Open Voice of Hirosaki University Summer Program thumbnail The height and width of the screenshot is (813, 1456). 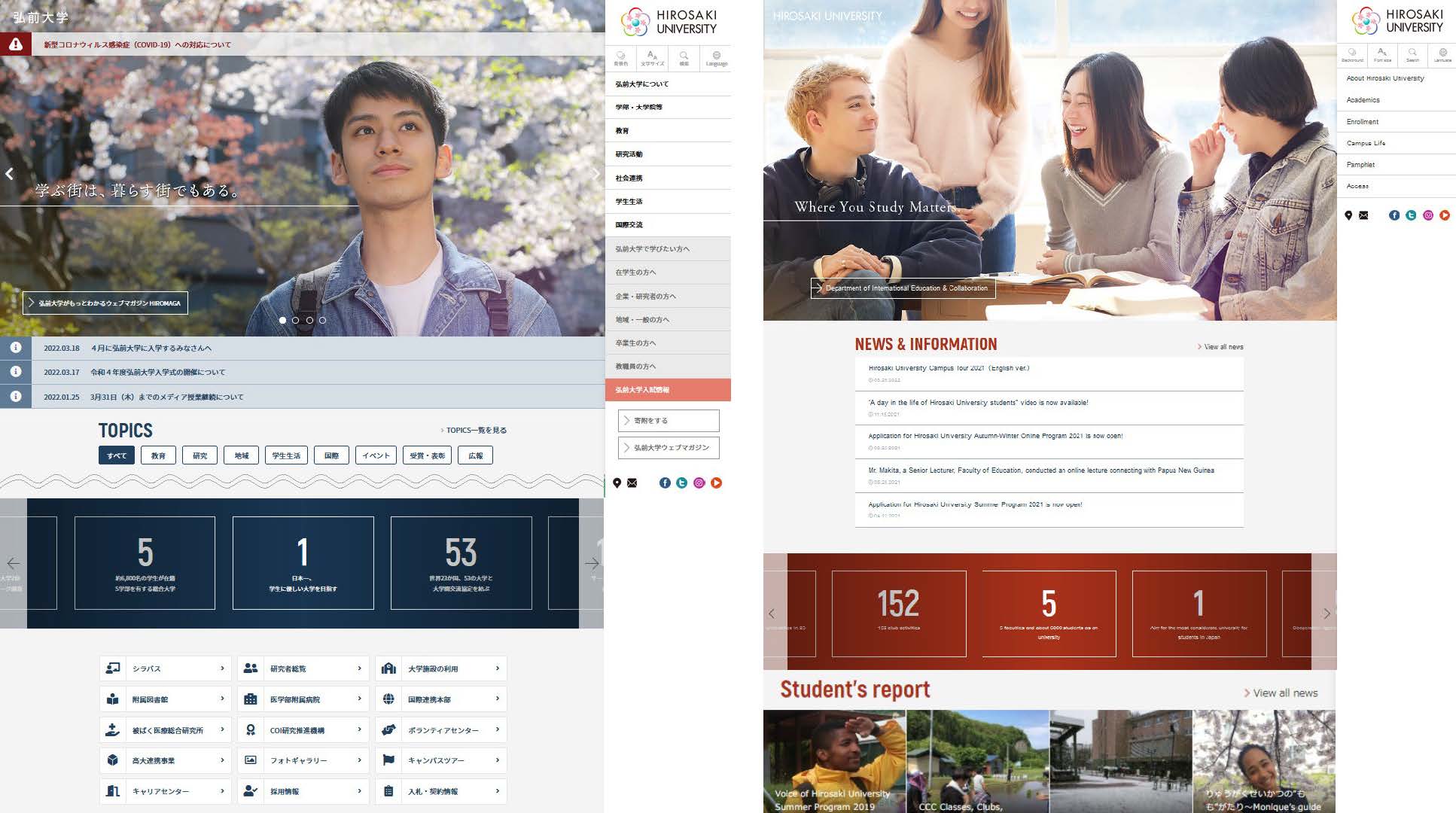(x=835, y=761)
